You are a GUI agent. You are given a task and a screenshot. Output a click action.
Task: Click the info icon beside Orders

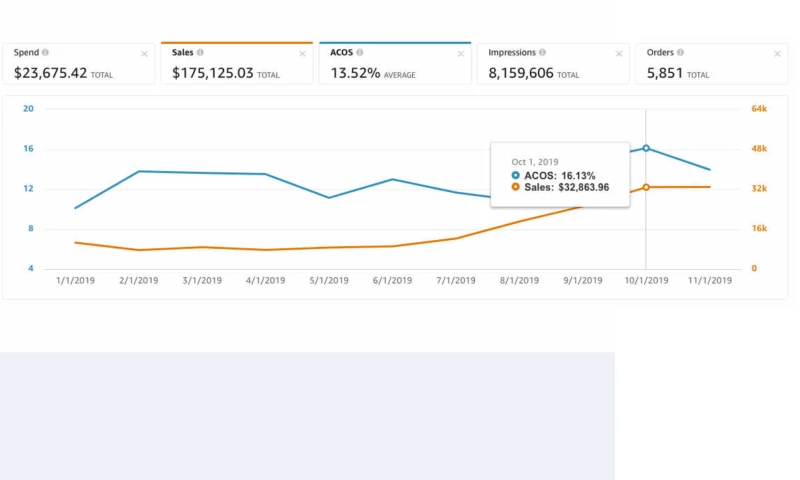click(x=680, y=52)
